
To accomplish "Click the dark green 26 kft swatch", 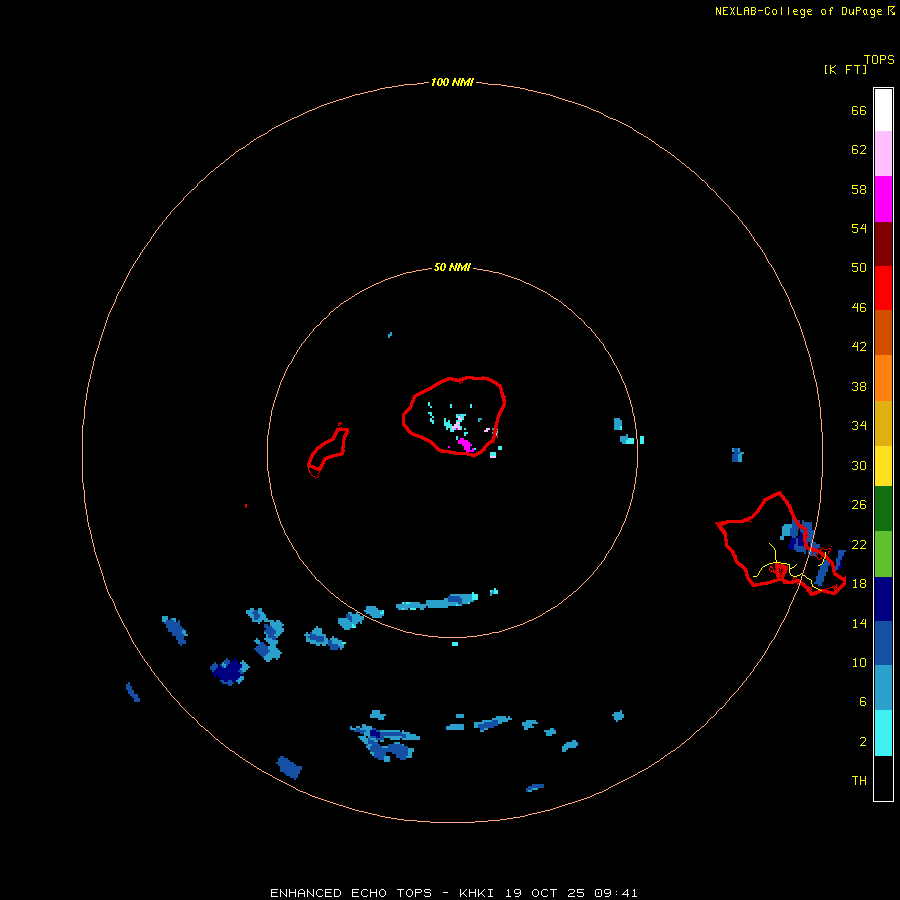I will coord(883,509).
